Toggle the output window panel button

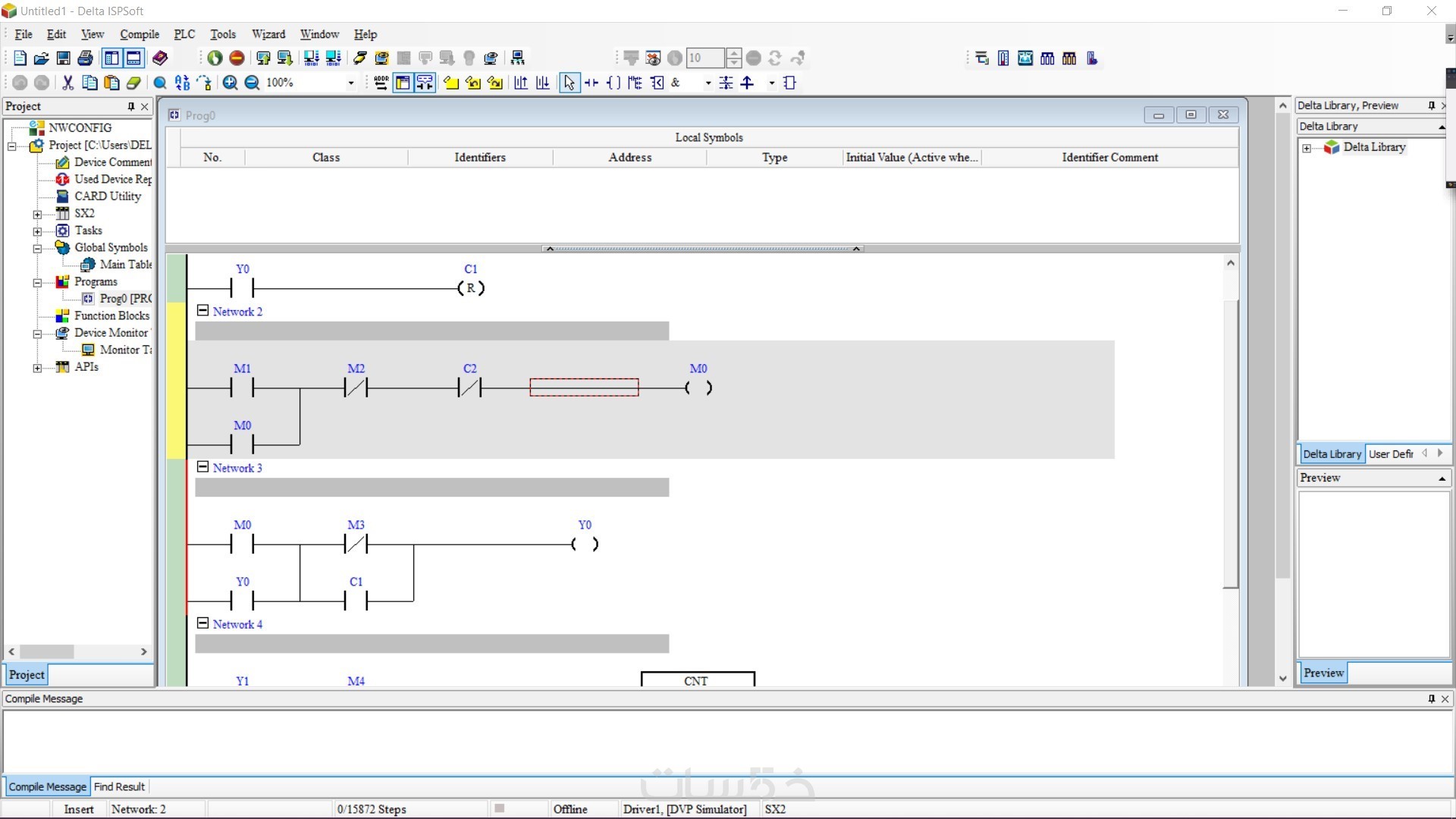(133, 58)
